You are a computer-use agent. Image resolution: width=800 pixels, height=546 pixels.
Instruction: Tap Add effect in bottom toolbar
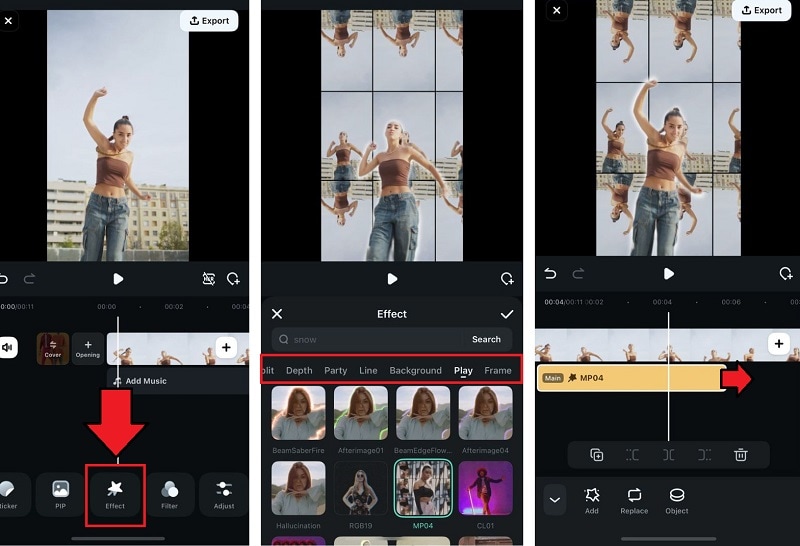point(592,501)
